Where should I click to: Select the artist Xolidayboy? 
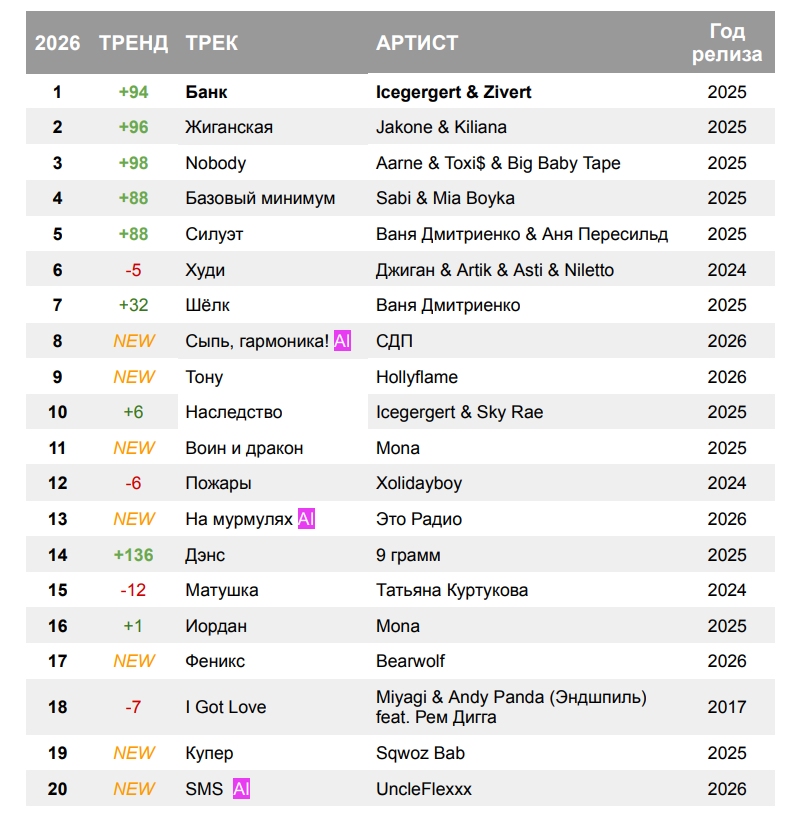point(419,483)
